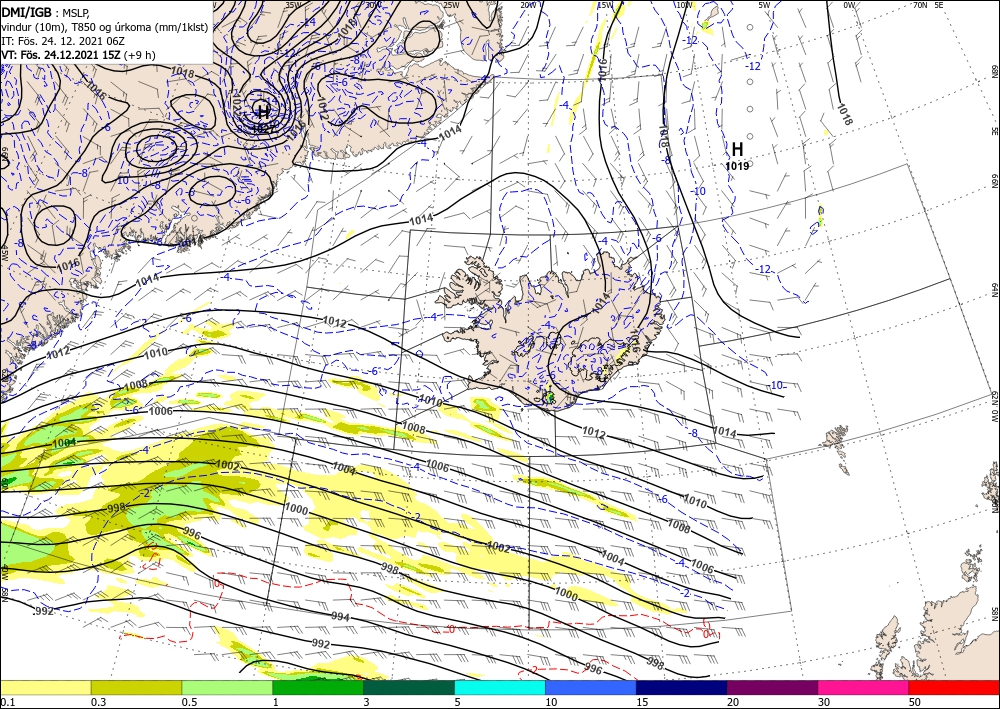Click the '25W' longitude label at top
The image size is (1000, 709).
(451, 5)
